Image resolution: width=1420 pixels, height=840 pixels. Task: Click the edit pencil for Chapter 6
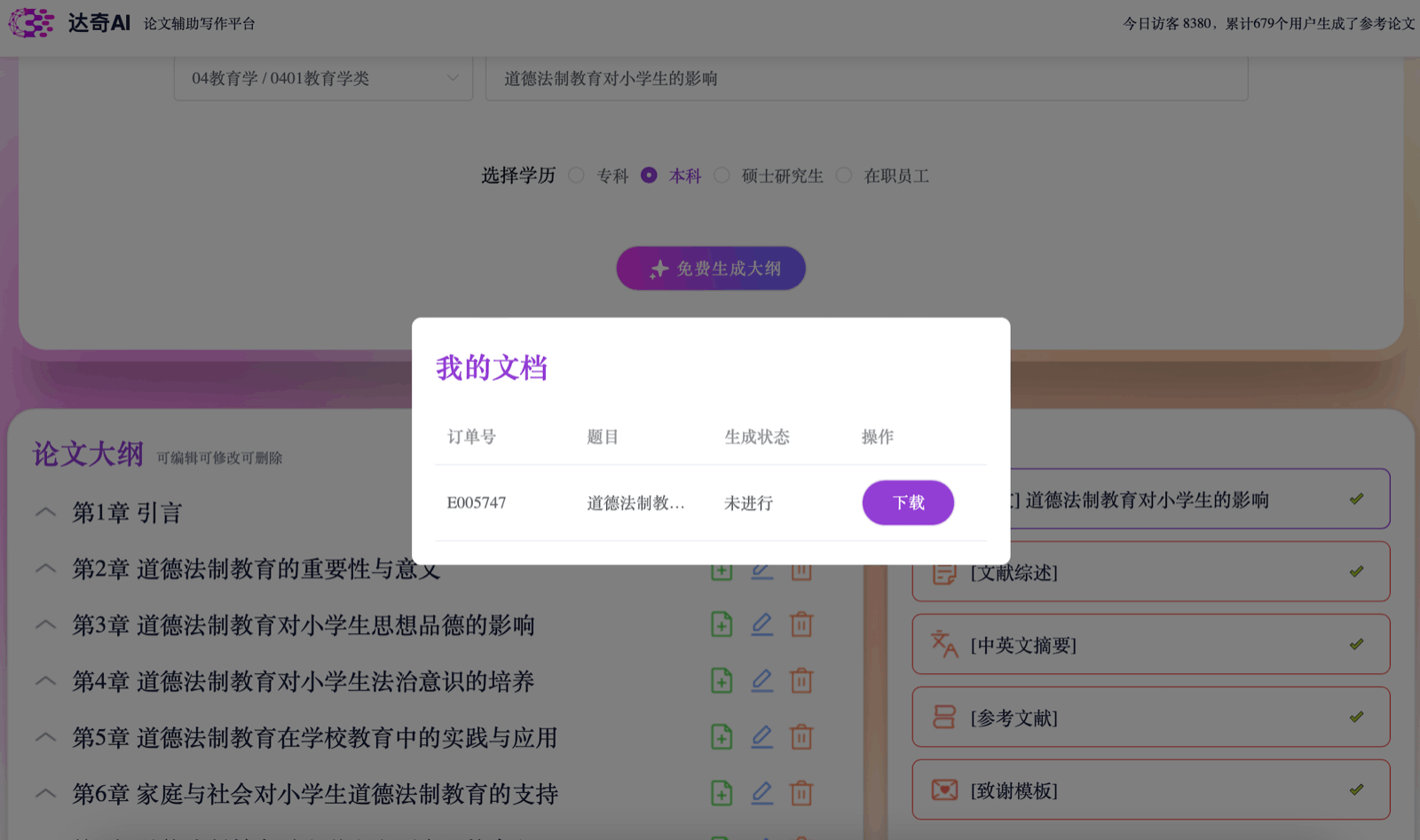coord(761,793)
